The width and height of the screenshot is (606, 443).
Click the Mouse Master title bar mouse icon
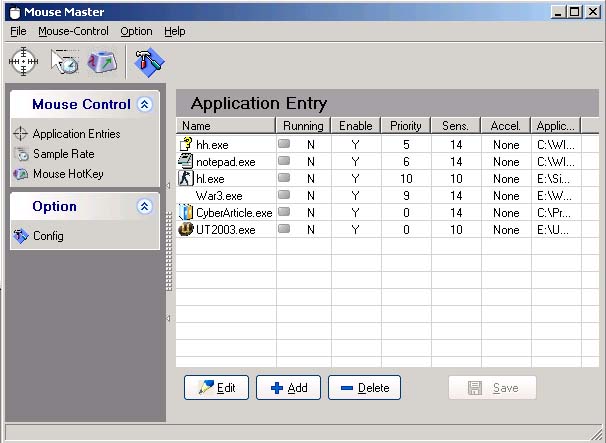pos(15,12)
